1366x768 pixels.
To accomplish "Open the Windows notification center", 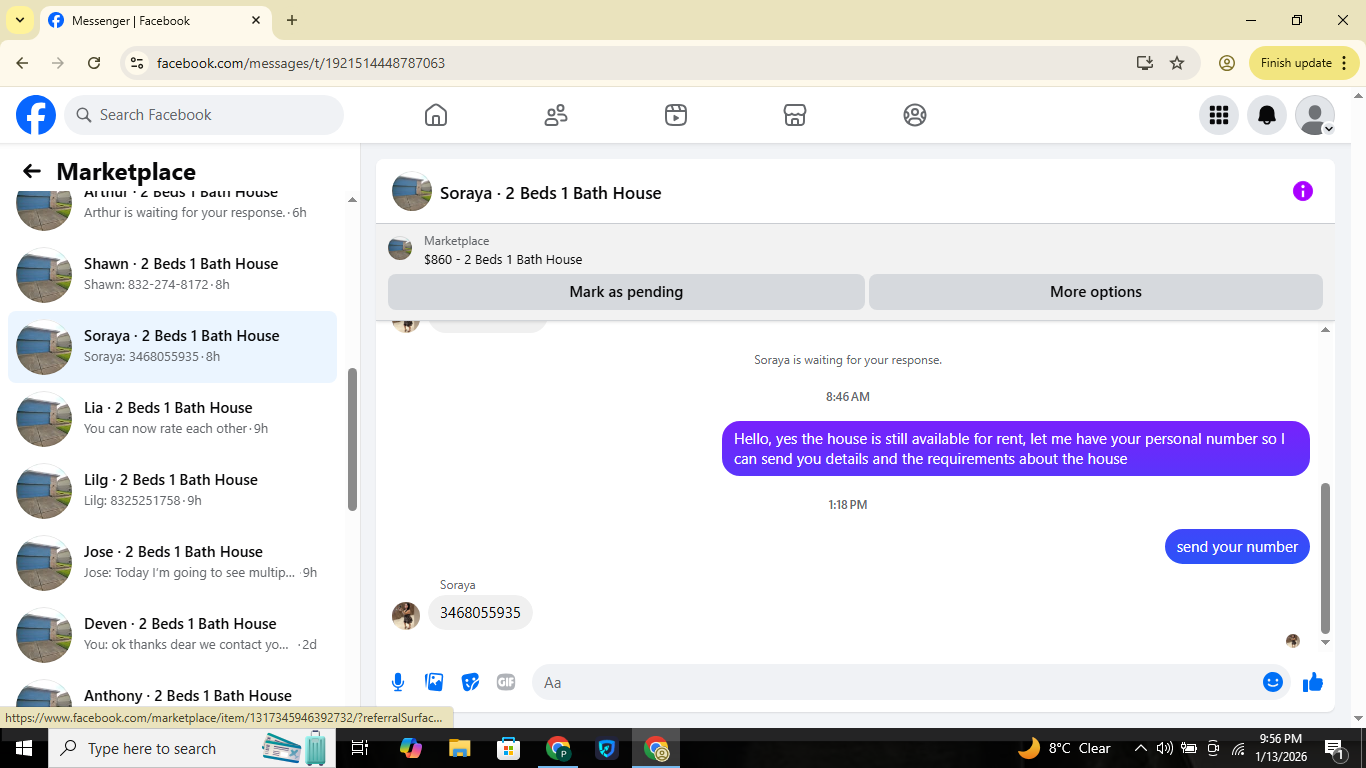I will click(1334, 748).
